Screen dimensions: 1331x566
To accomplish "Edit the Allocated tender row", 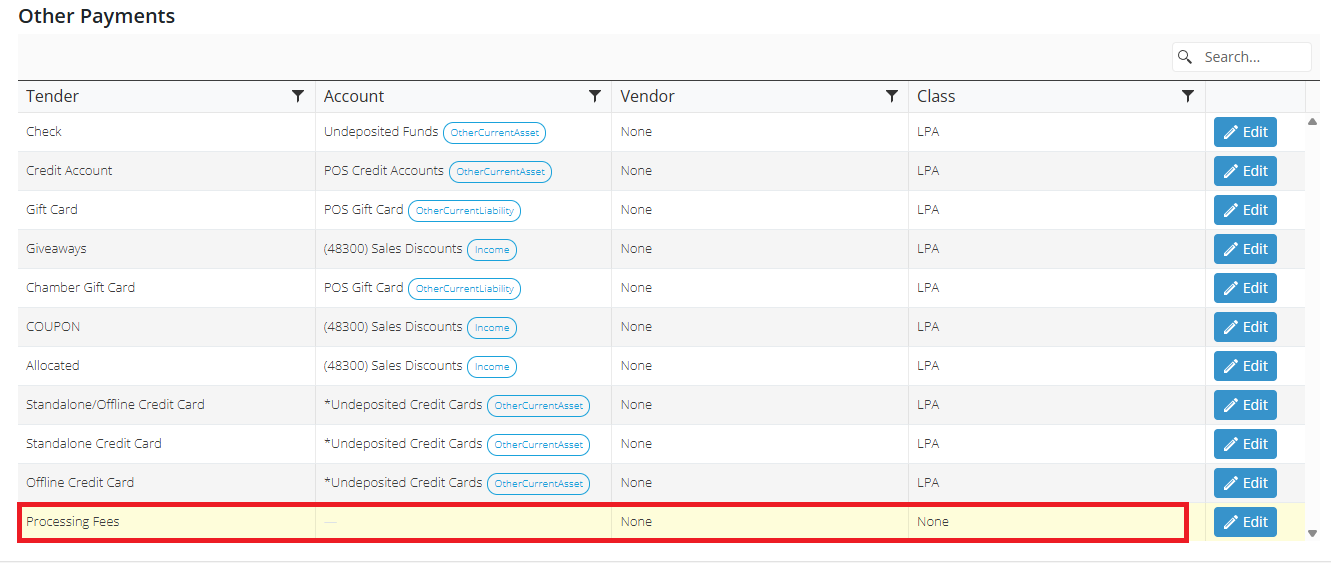I will pyautogui.click(x=1245, y=366).
